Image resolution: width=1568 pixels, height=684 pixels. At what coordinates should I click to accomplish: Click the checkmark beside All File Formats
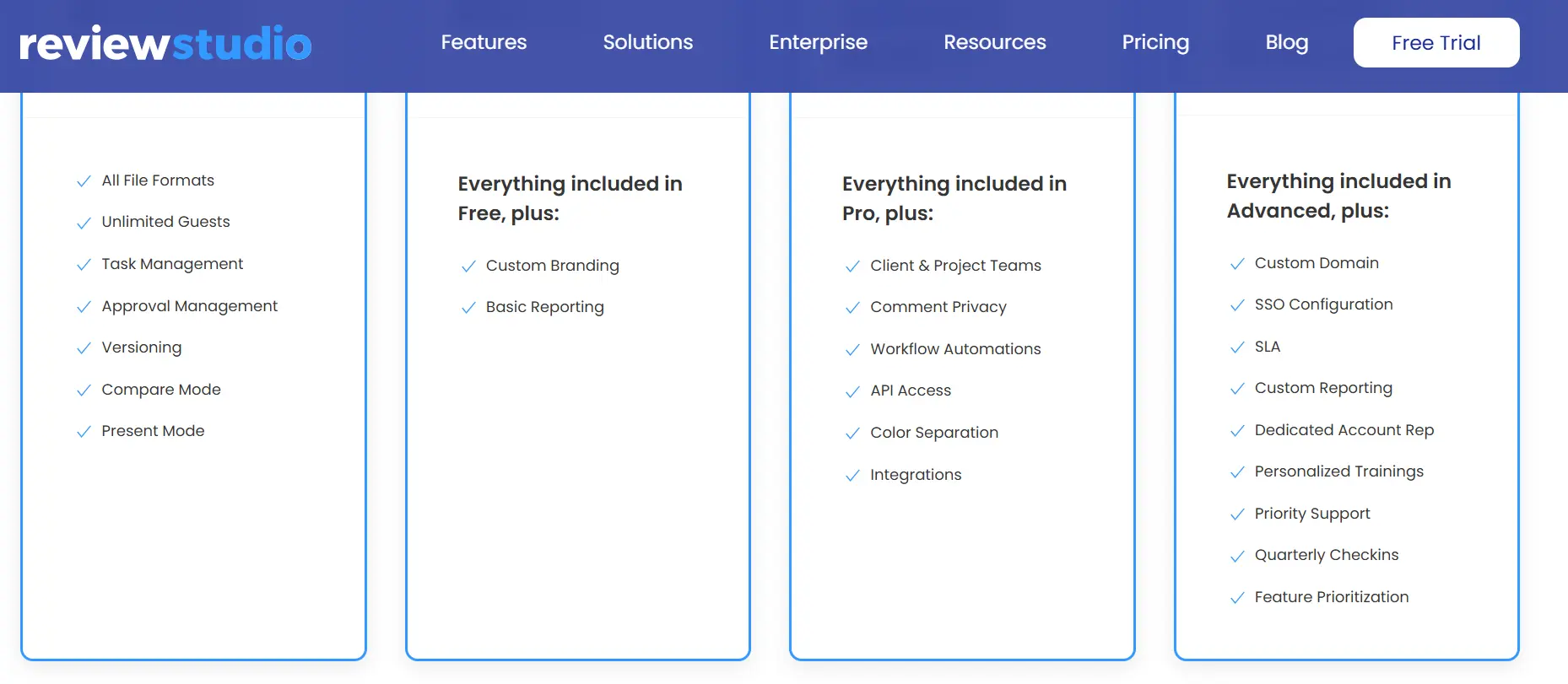(84, 180)
